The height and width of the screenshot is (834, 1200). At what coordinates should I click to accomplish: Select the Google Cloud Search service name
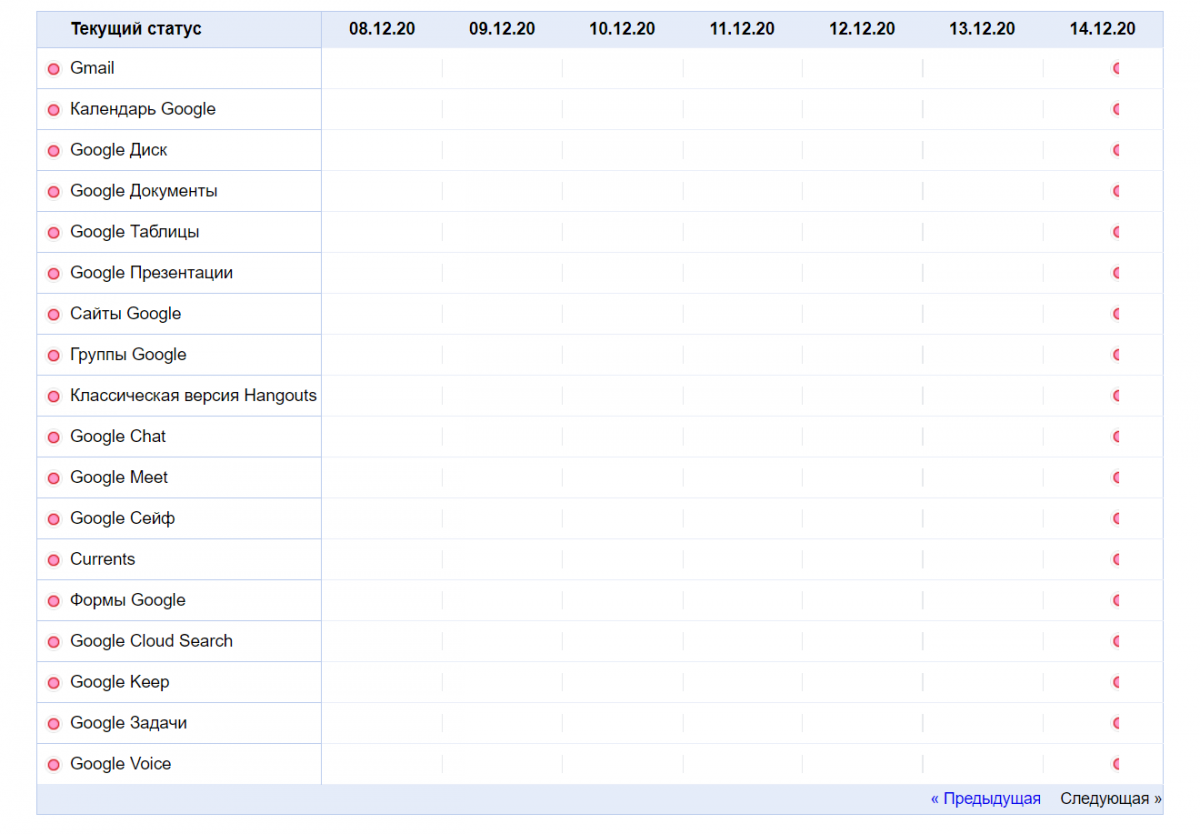click(x=152, y=641)
